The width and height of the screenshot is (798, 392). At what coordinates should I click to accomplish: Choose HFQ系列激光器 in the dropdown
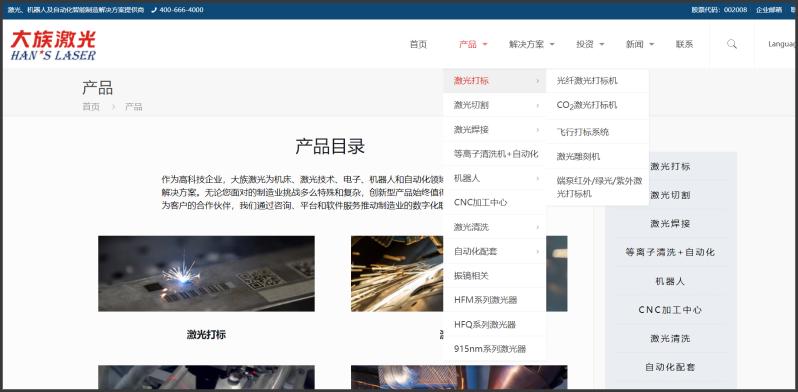click(x=494, y=324)
